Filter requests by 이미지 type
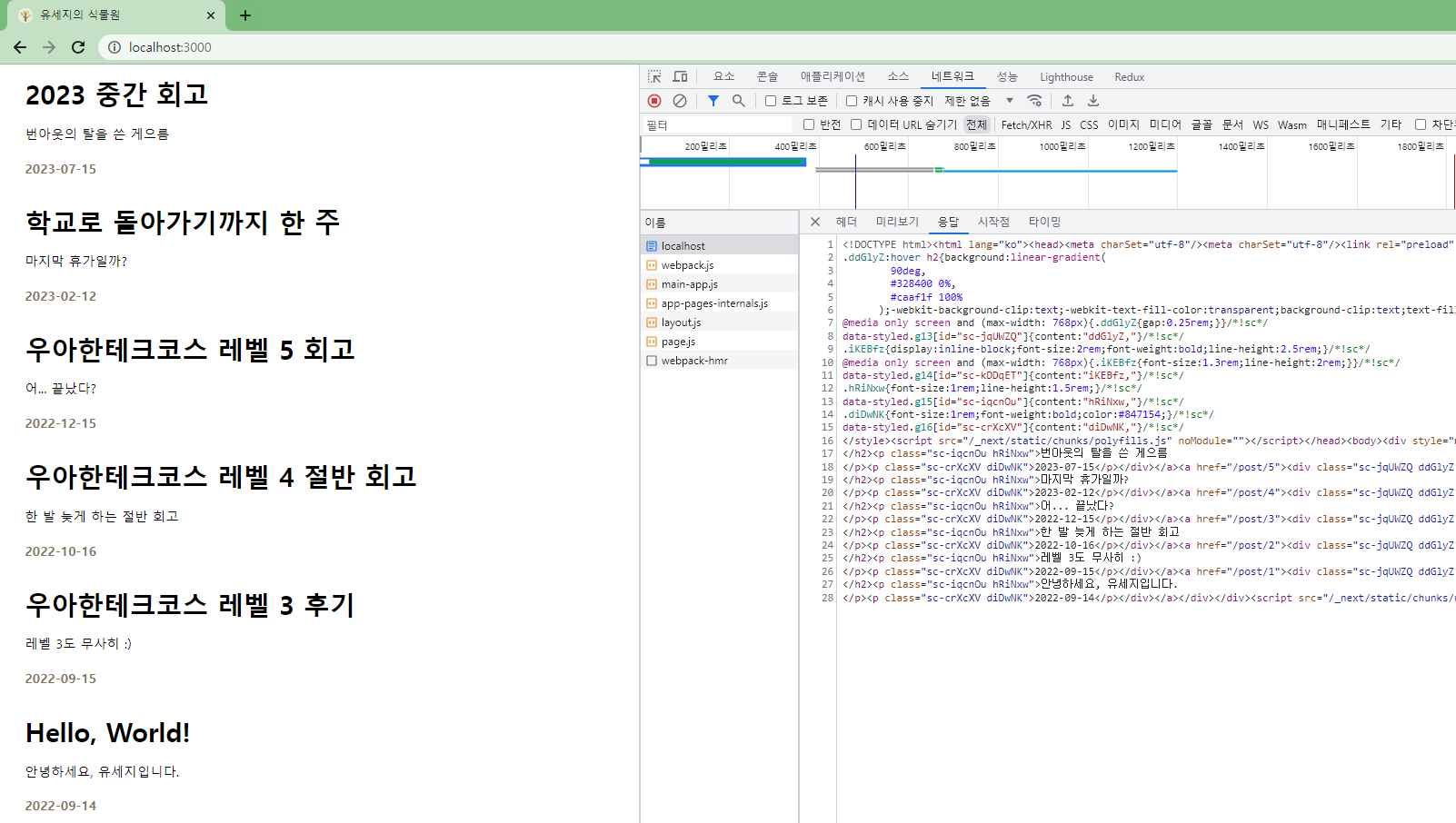Screen dimensions: 1456x823 pyautogui.click(x=1123, y=124)
